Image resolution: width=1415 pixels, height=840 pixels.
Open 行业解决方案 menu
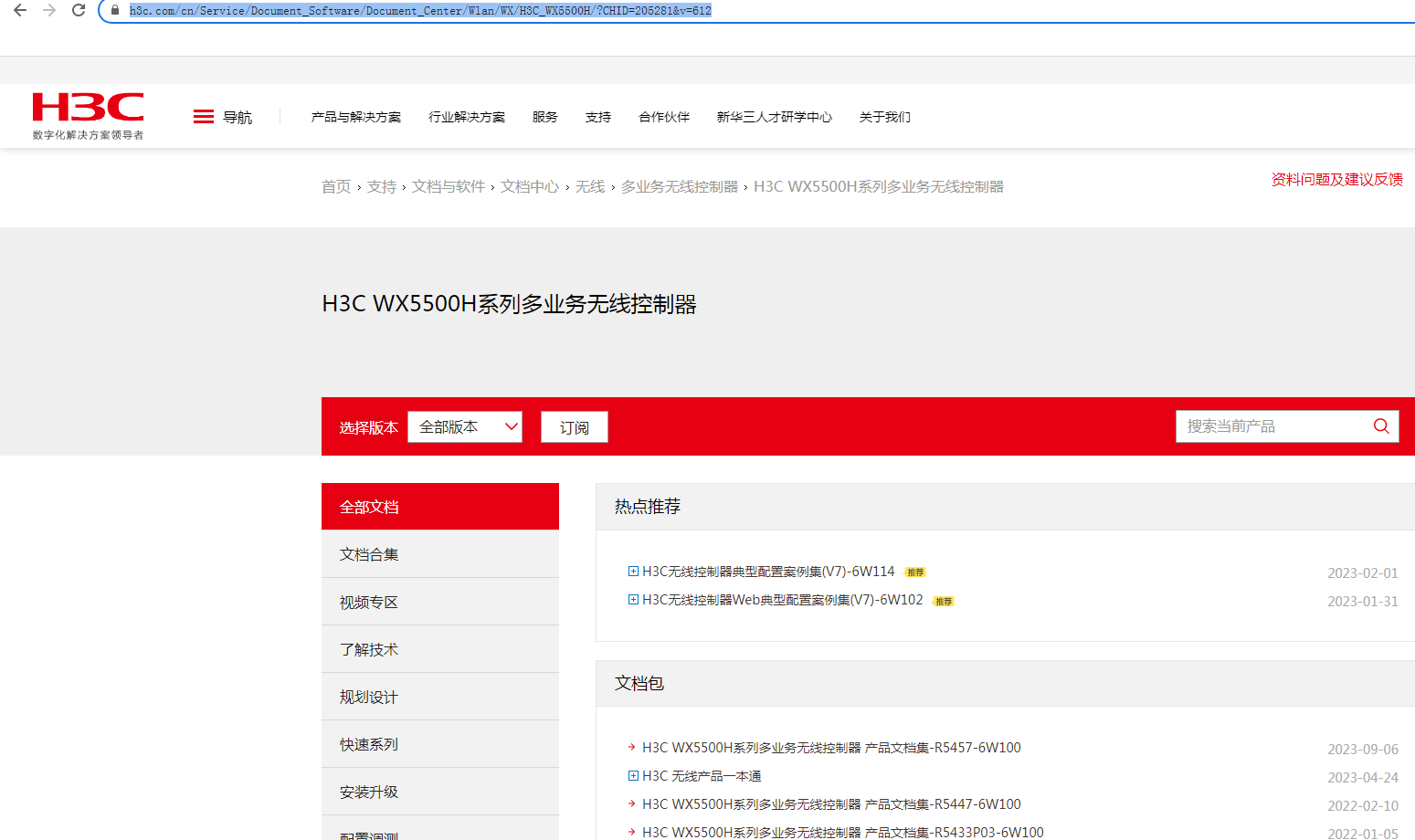pos(467,117)
